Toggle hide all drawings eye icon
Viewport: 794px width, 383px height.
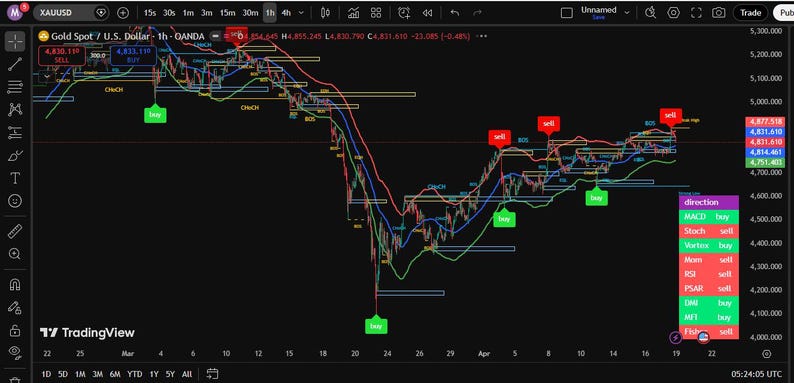pyautogui.click(x=15, y=352)
